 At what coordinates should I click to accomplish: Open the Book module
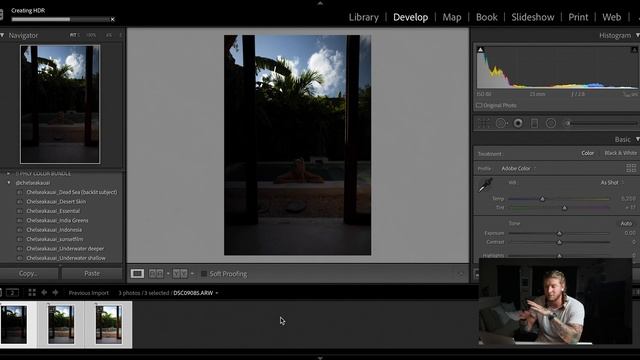(487, 17)
